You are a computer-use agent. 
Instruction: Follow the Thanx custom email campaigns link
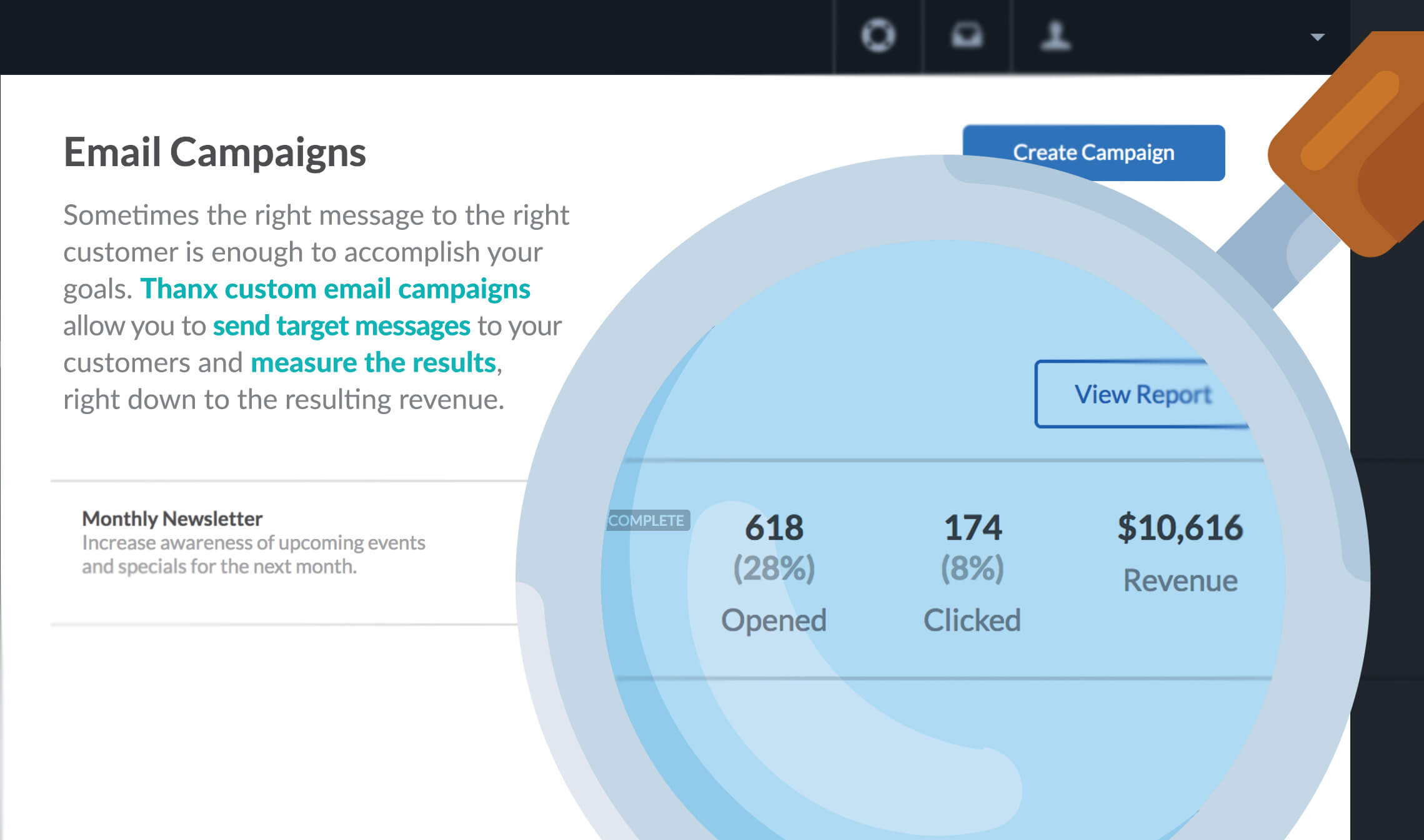(336, 289)
